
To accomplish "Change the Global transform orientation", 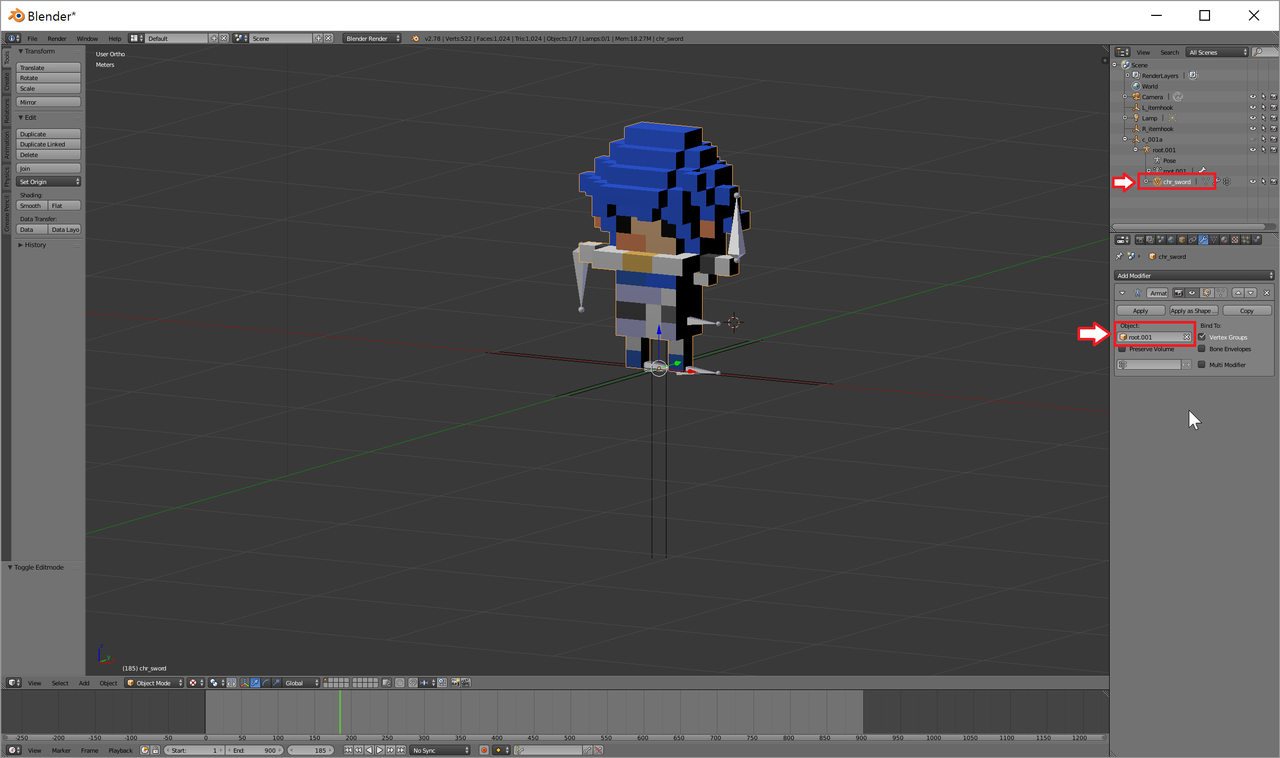I will [301, 683].
